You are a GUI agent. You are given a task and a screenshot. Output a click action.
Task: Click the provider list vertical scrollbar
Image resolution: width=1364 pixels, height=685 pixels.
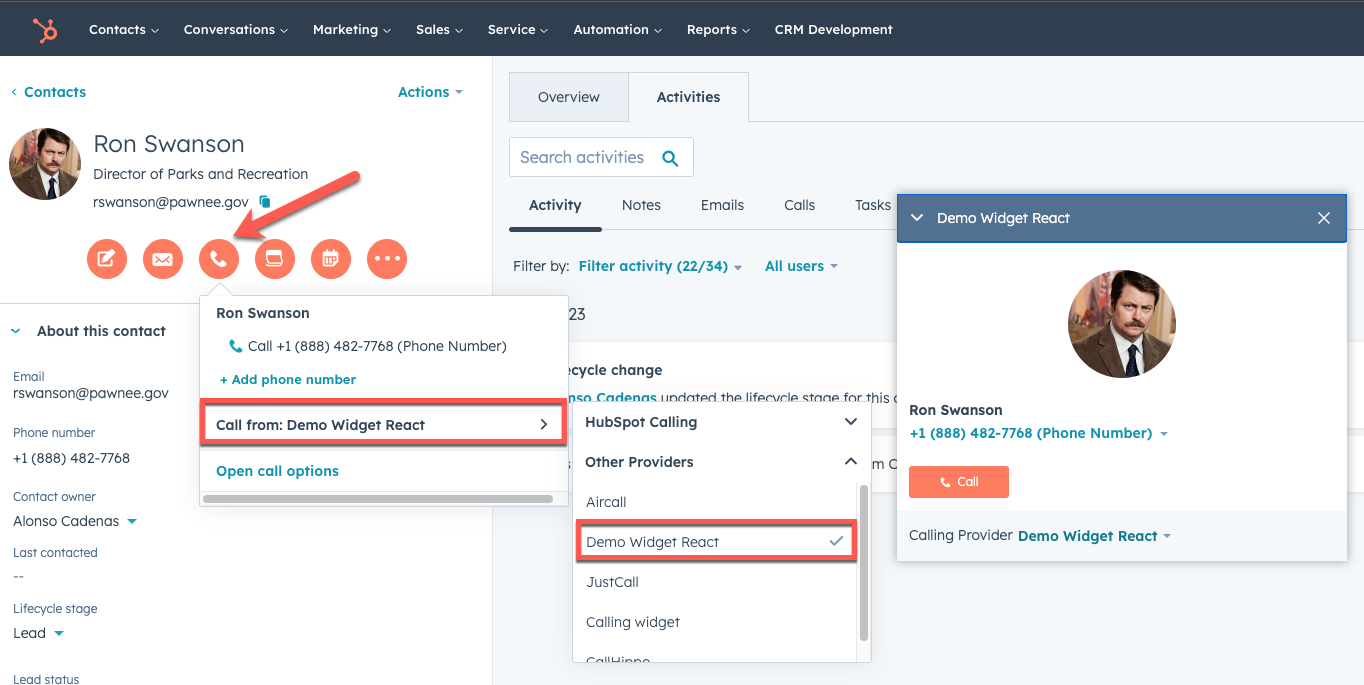864,560
